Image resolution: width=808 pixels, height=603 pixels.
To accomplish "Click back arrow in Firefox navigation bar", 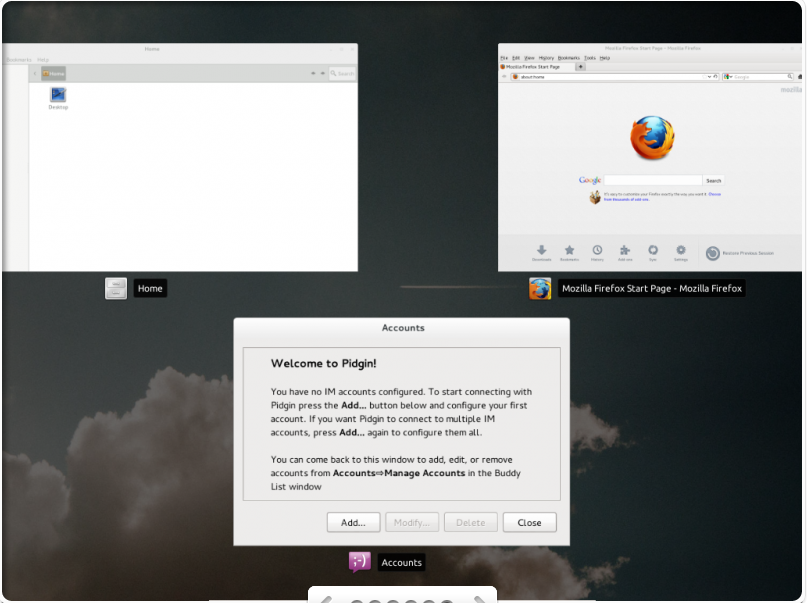I will (x=504, y=76).
